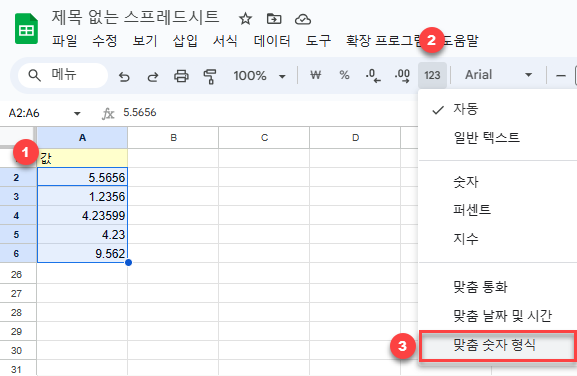Select the paint format roller icon
Screen dimensions: 577x376
pyautogui.click(x=210, y=76)
